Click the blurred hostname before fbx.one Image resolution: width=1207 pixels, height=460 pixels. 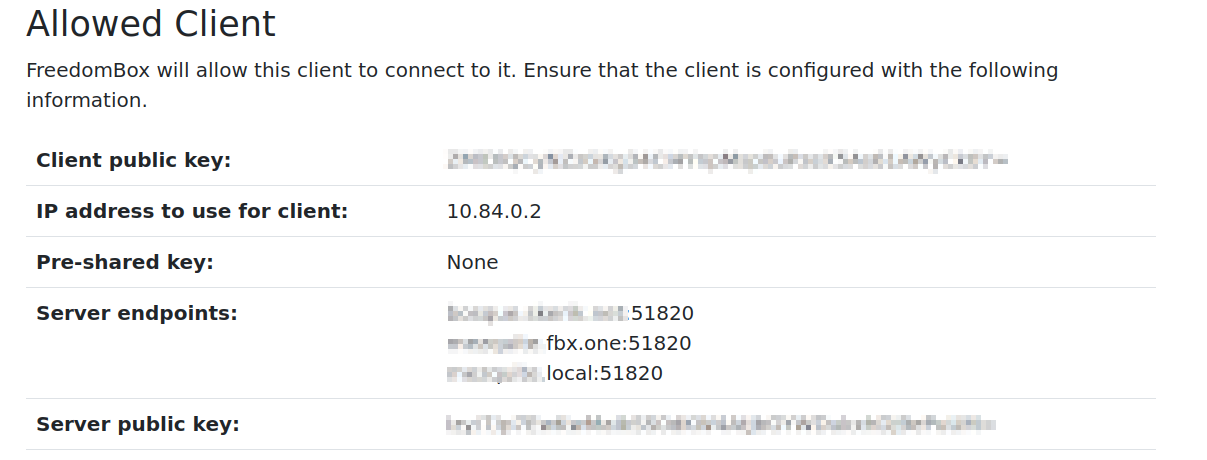pos(494,343)
